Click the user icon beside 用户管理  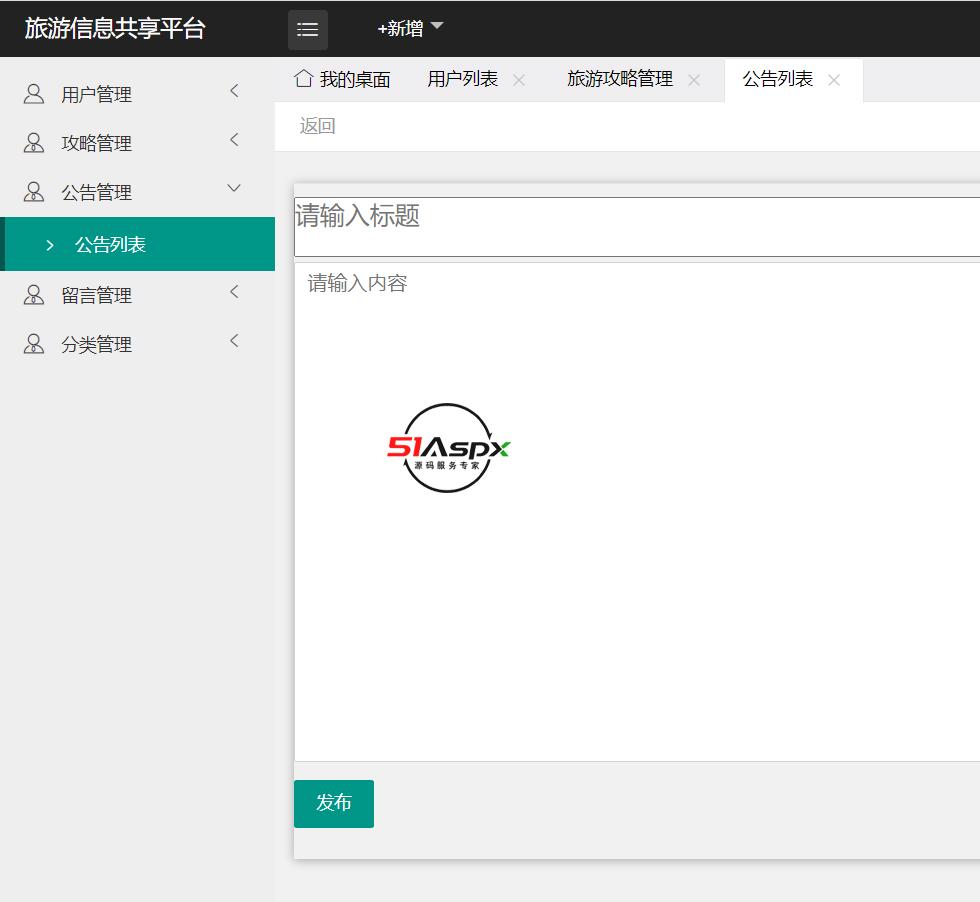34,94
